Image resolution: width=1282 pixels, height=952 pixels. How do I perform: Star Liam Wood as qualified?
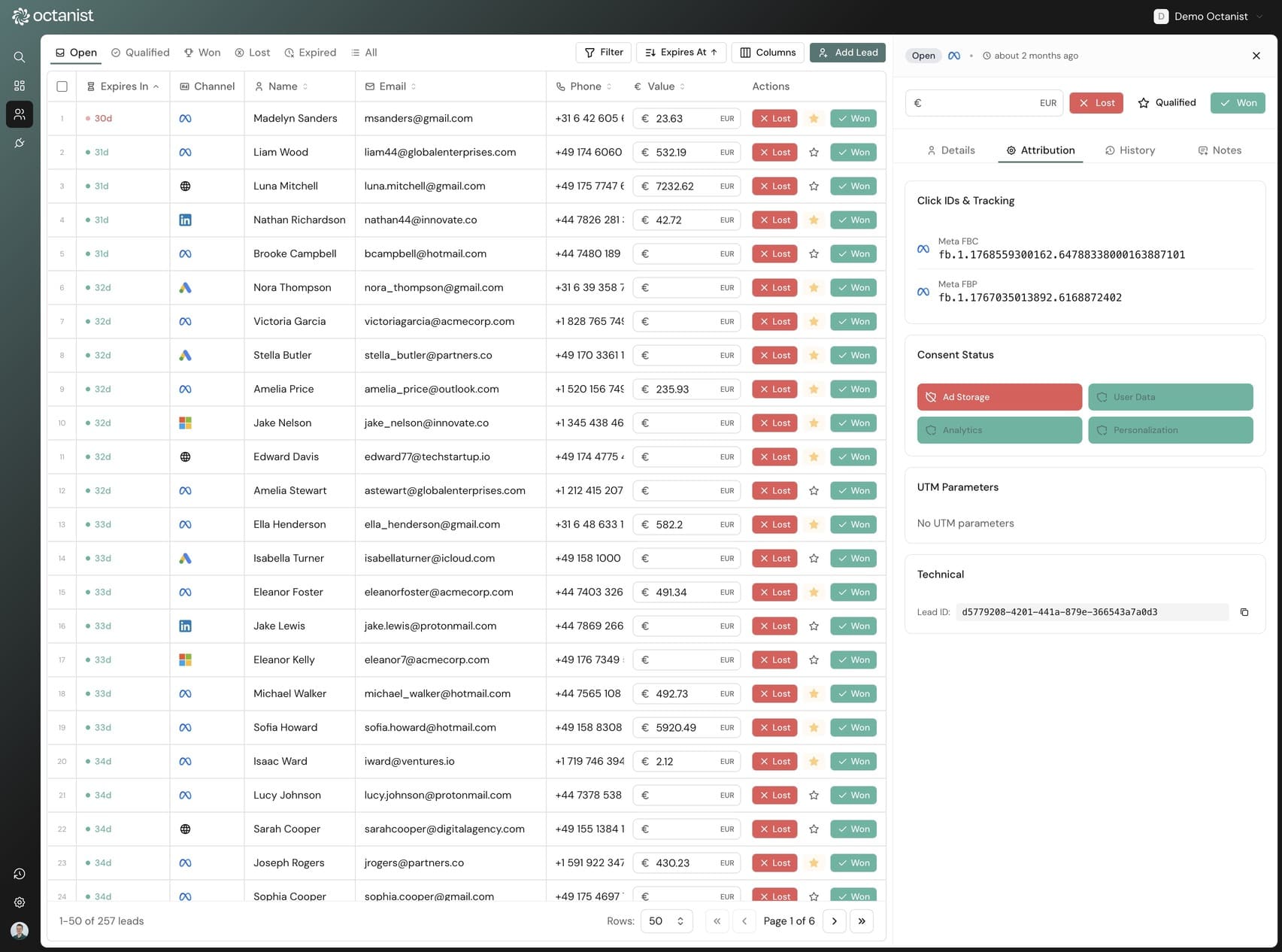point(814,153)
